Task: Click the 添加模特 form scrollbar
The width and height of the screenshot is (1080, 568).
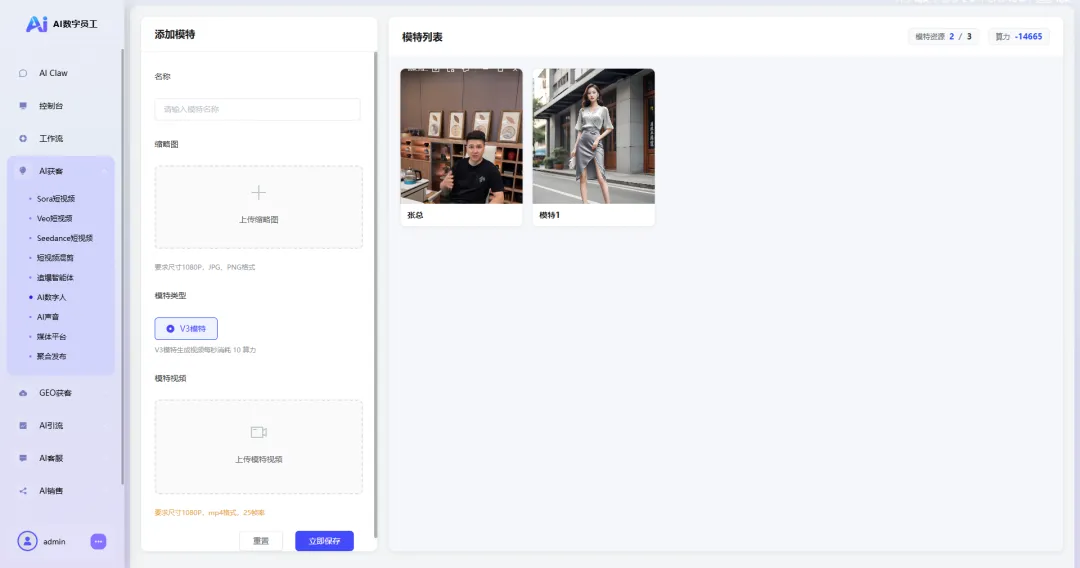Action: tap(375, 295)
